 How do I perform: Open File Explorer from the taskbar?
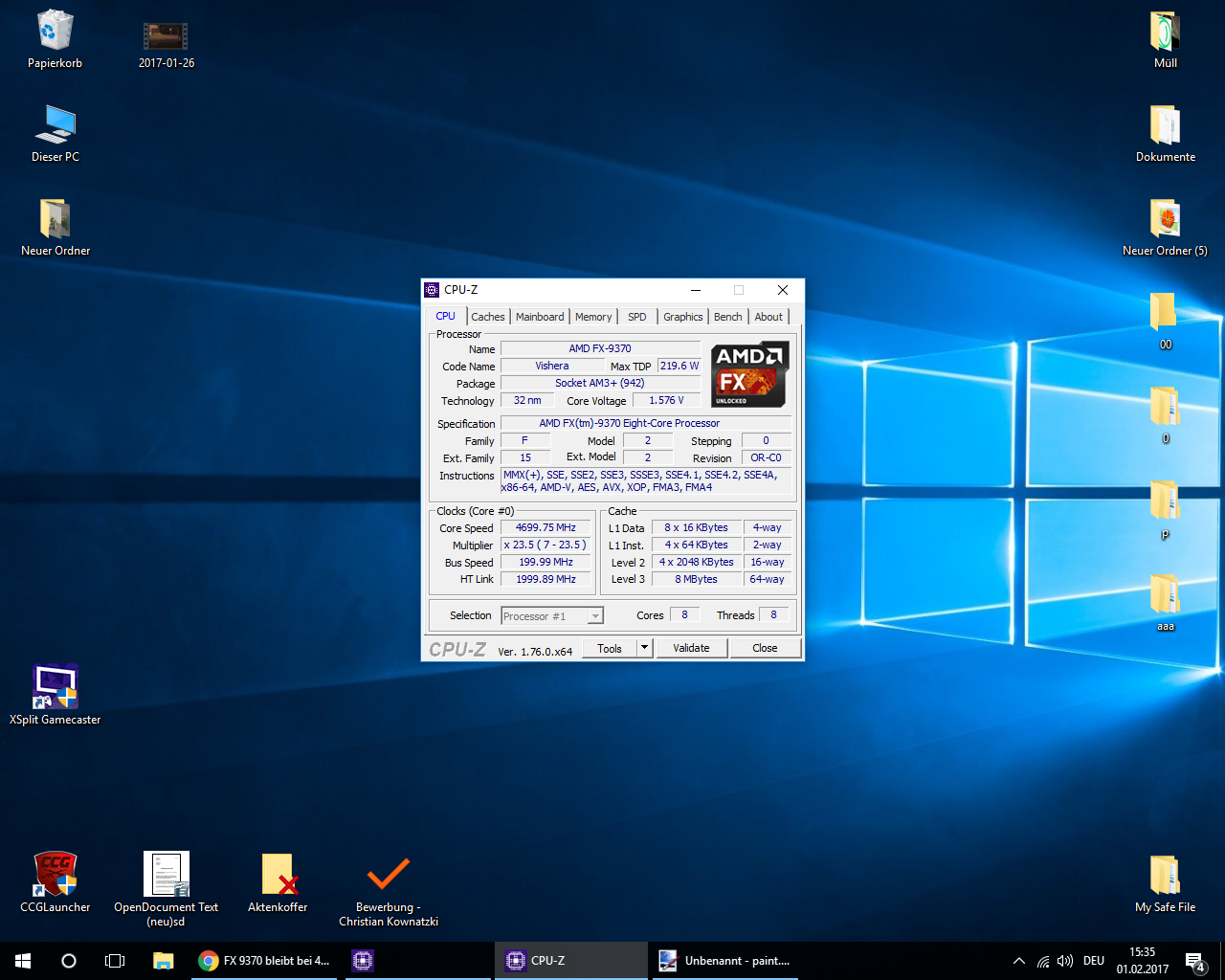(163, 961)
